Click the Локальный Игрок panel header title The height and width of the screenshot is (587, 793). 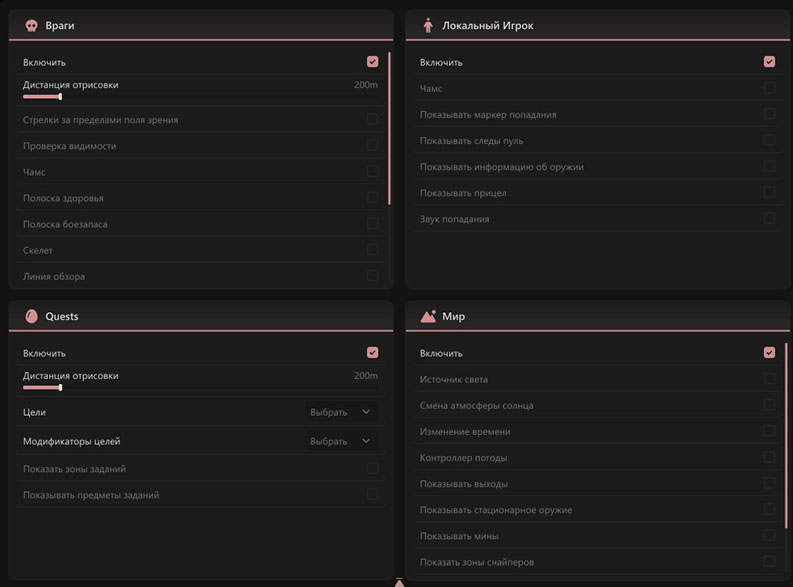[x=487, y=25]
